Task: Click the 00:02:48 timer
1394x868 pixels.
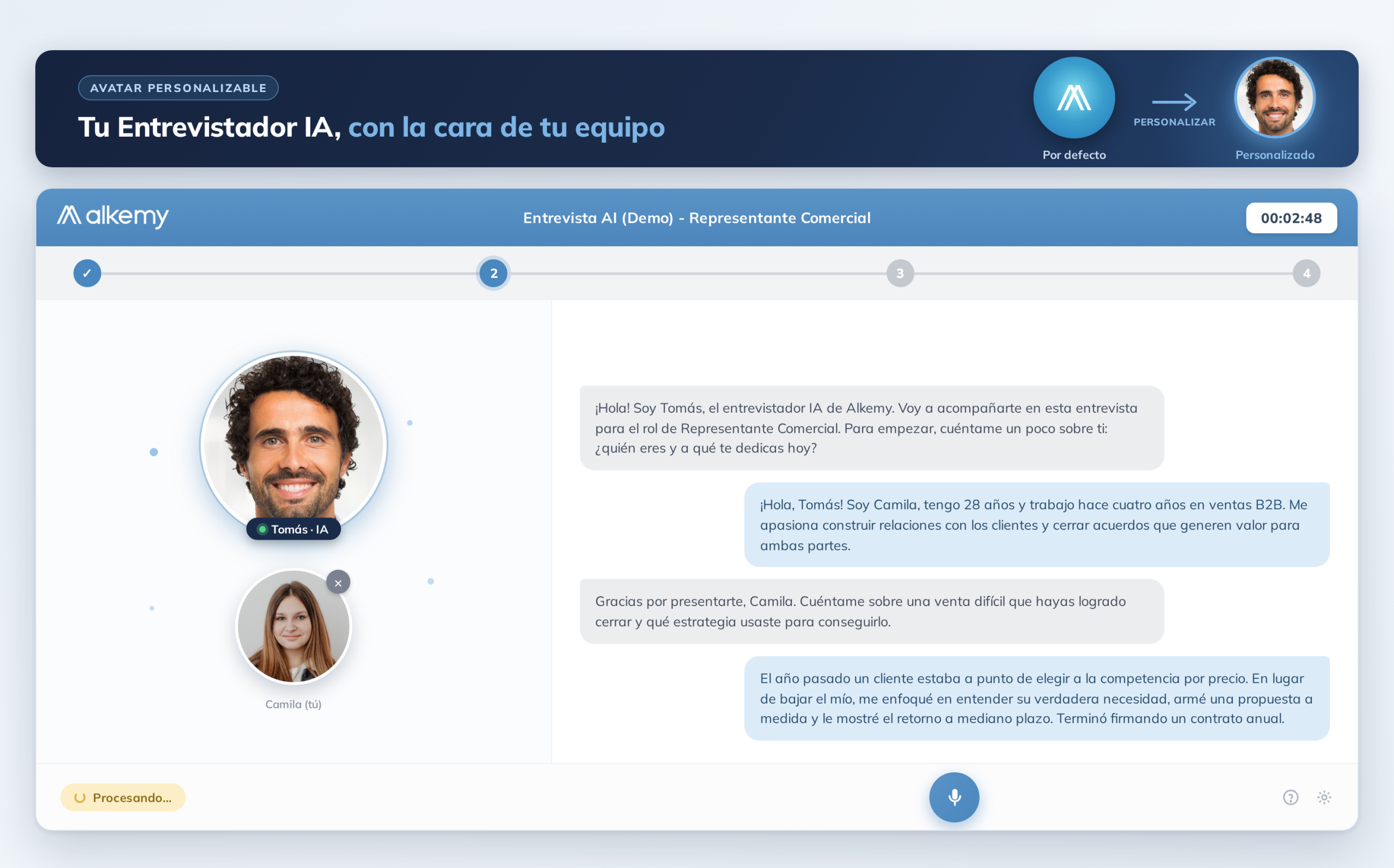Action: pyautogui.click(x=1291, y=218)
